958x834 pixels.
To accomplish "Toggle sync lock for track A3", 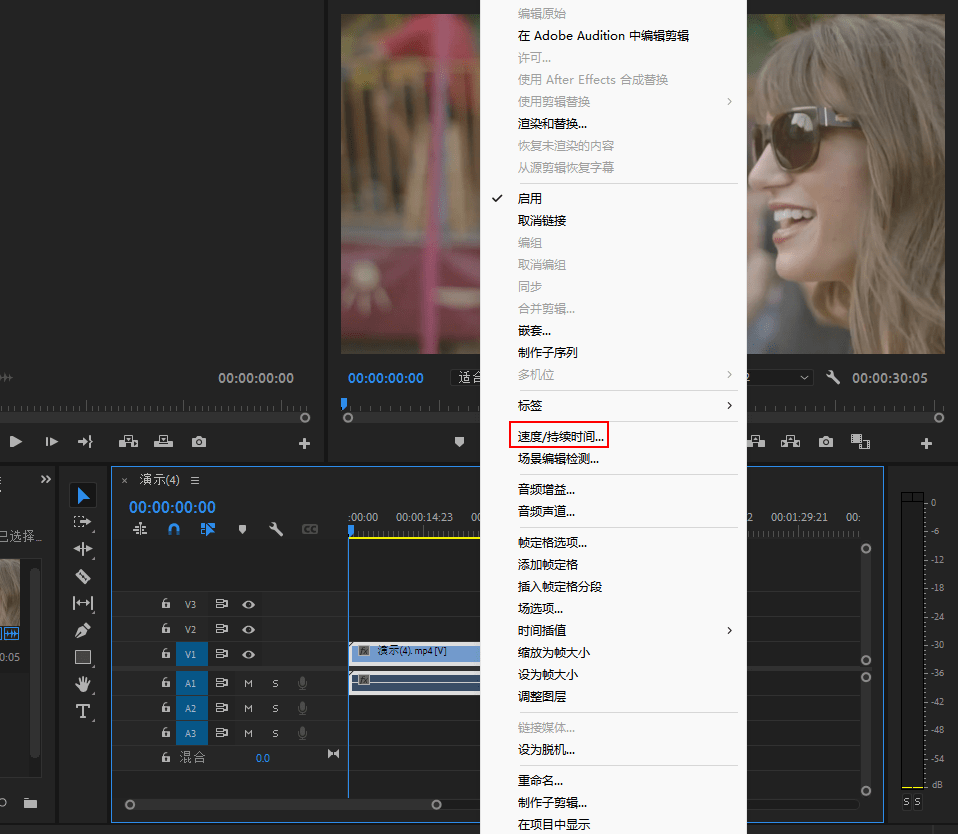I will tap(222, 733).
